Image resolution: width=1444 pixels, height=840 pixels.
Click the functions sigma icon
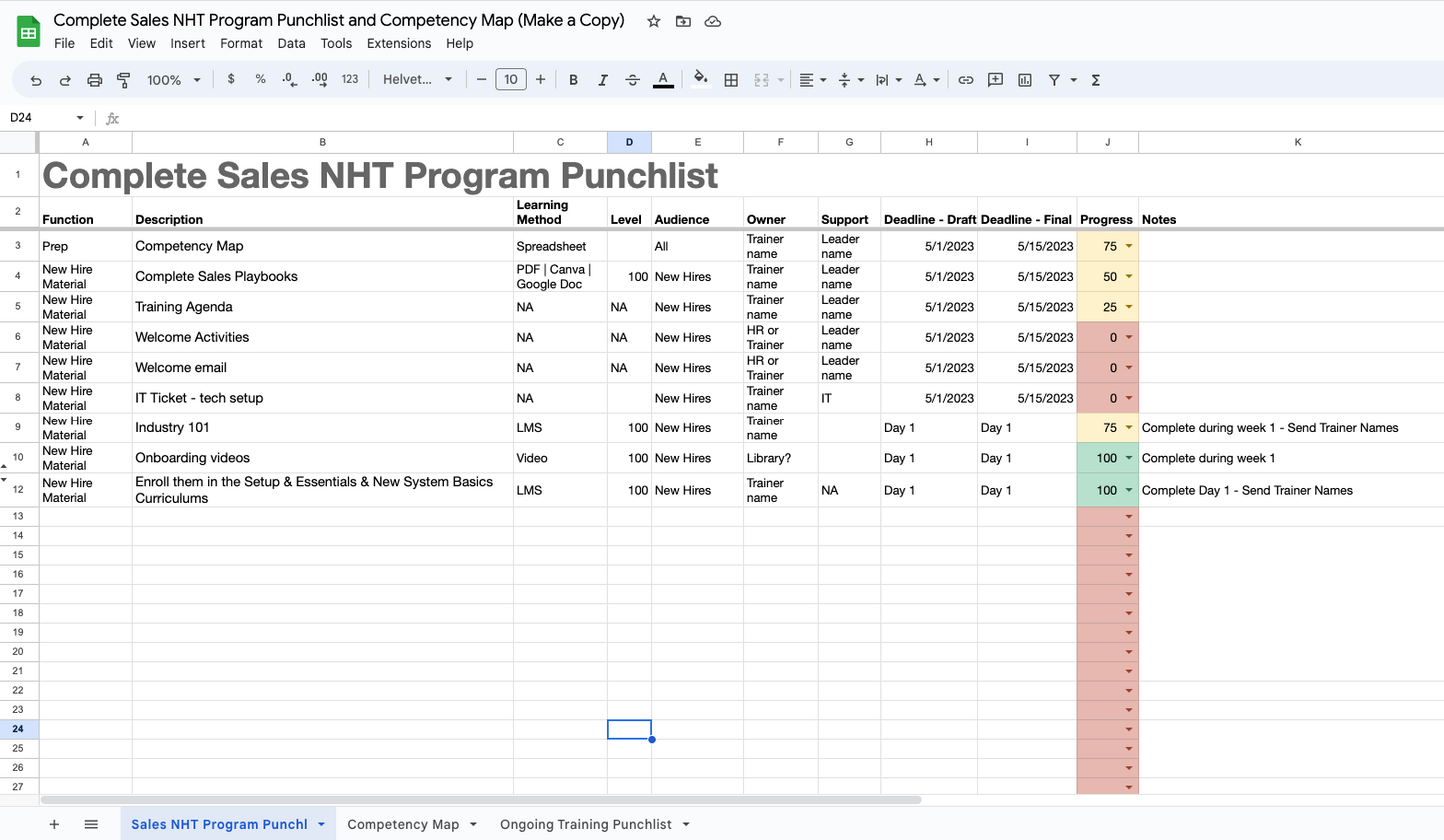pyautogui.click(x=1095, y=80)
